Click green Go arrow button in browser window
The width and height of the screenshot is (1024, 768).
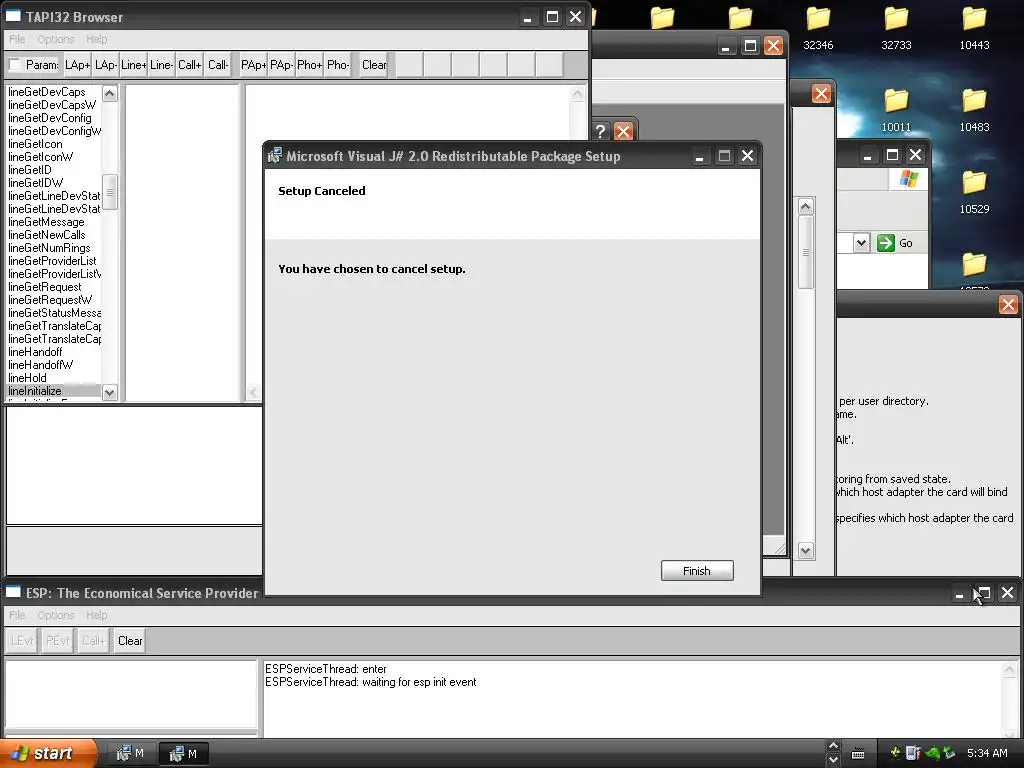click(x=886, y=243)
